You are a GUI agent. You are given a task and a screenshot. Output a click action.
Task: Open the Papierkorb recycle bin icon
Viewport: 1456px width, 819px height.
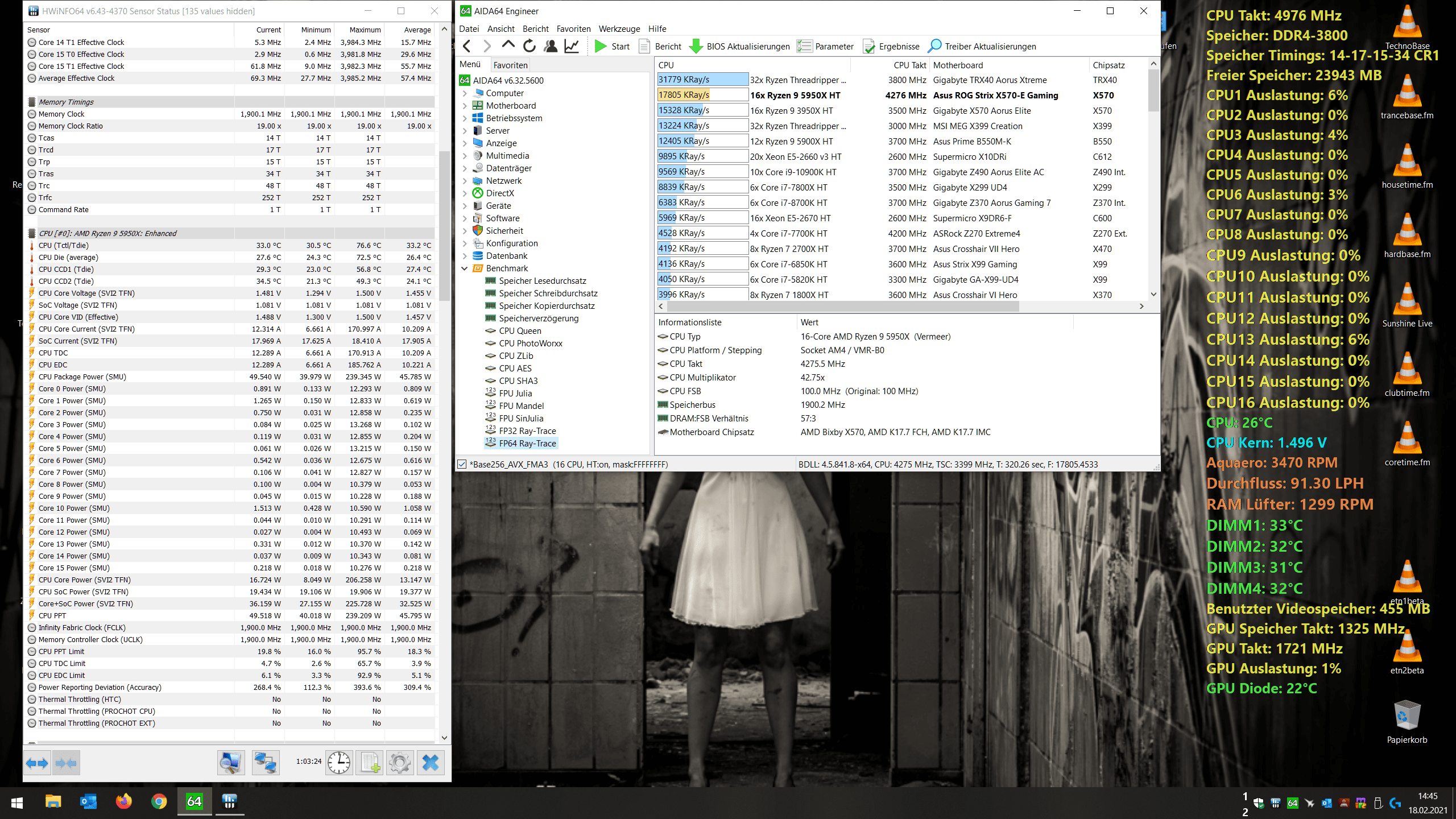[x=1407, y=721]
